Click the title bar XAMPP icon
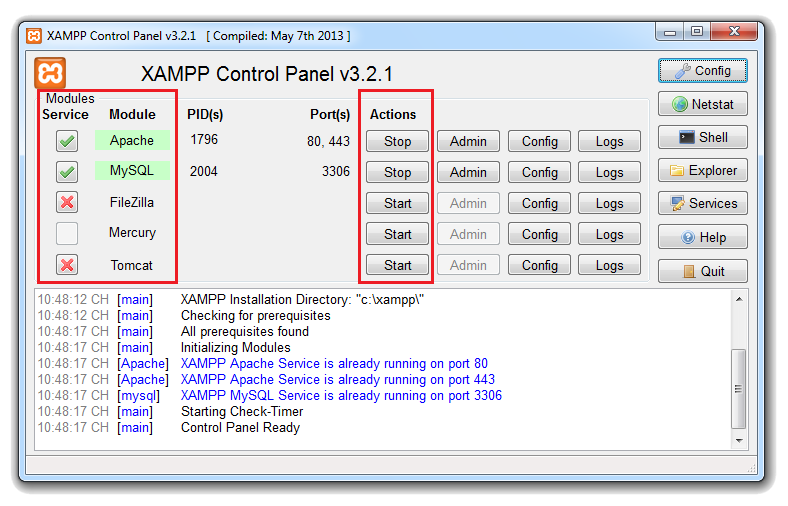Viewport: 788px width, 506px height. (x=34, y=36)
